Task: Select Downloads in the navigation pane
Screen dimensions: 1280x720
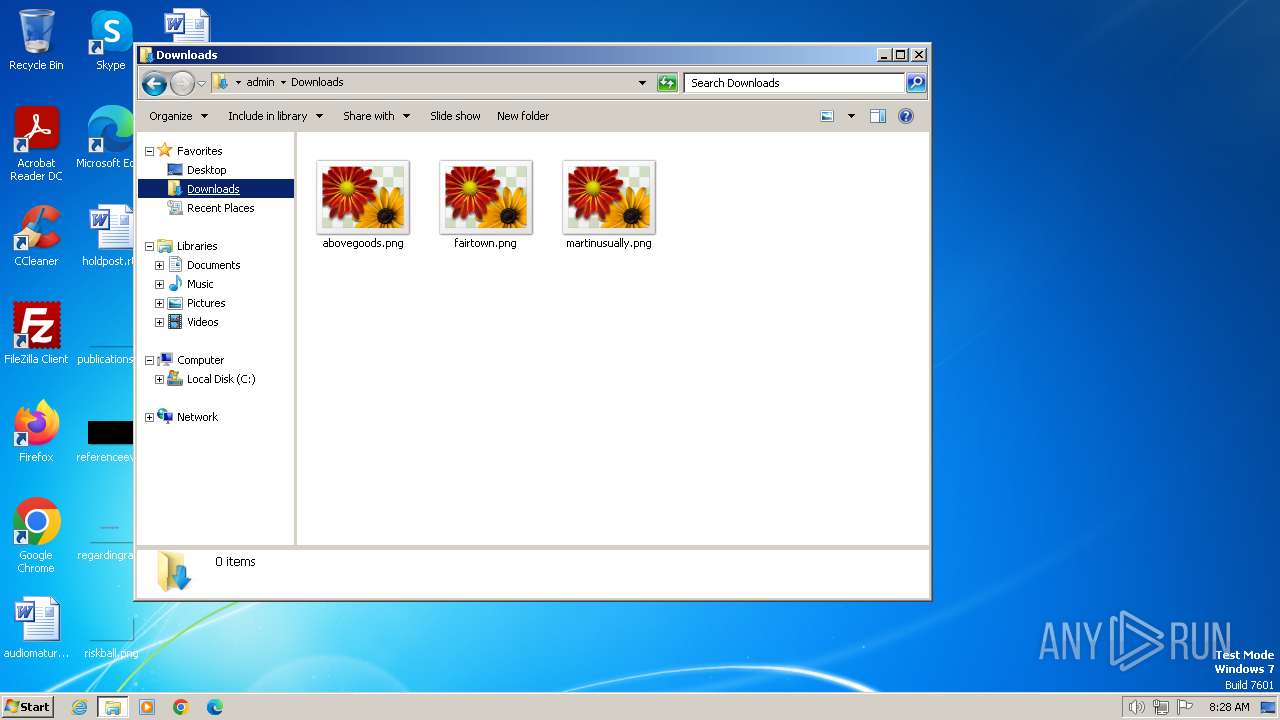Action: point(213,189)
